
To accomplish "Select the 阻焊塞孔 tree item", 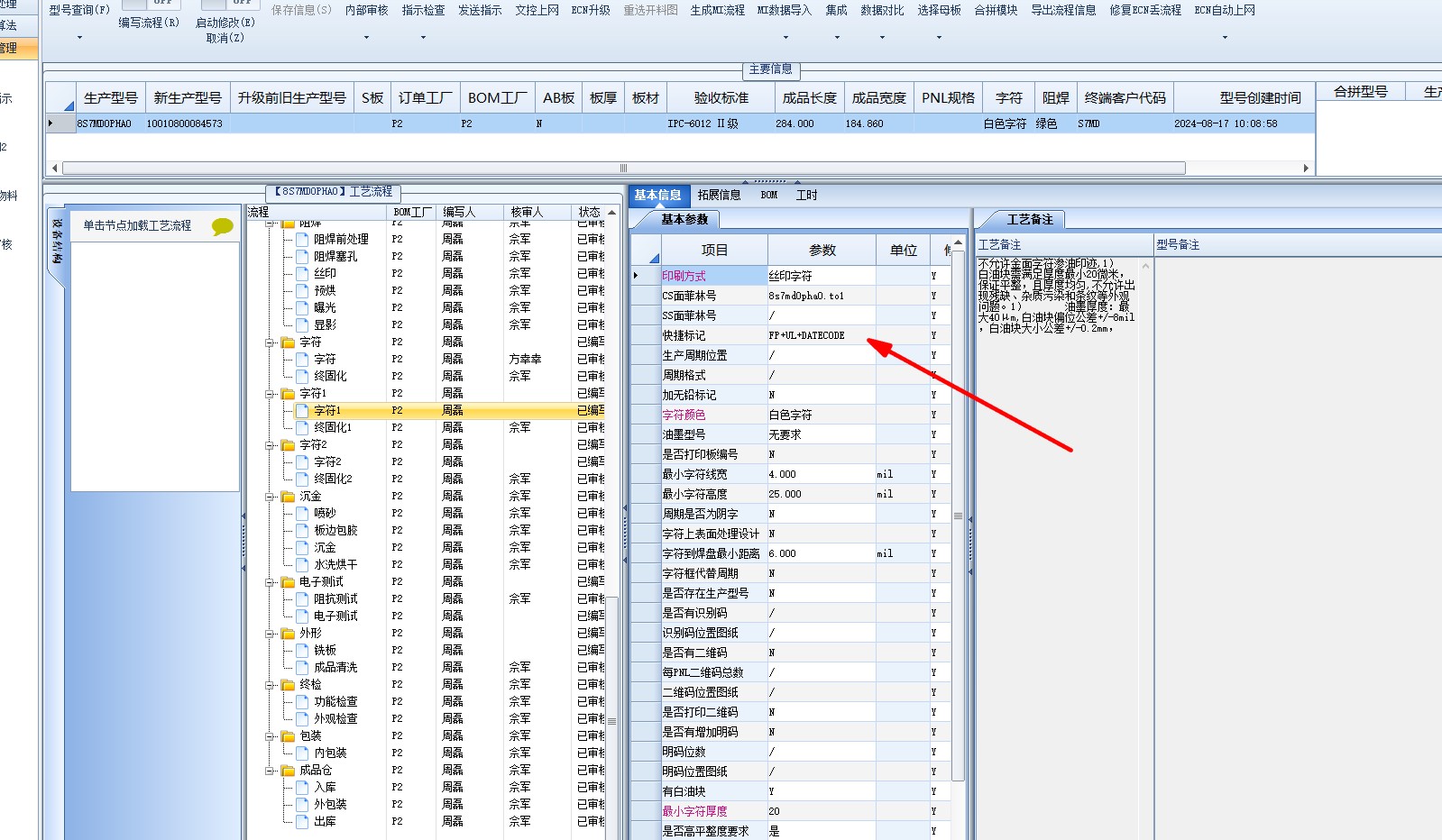I will 335,256.
